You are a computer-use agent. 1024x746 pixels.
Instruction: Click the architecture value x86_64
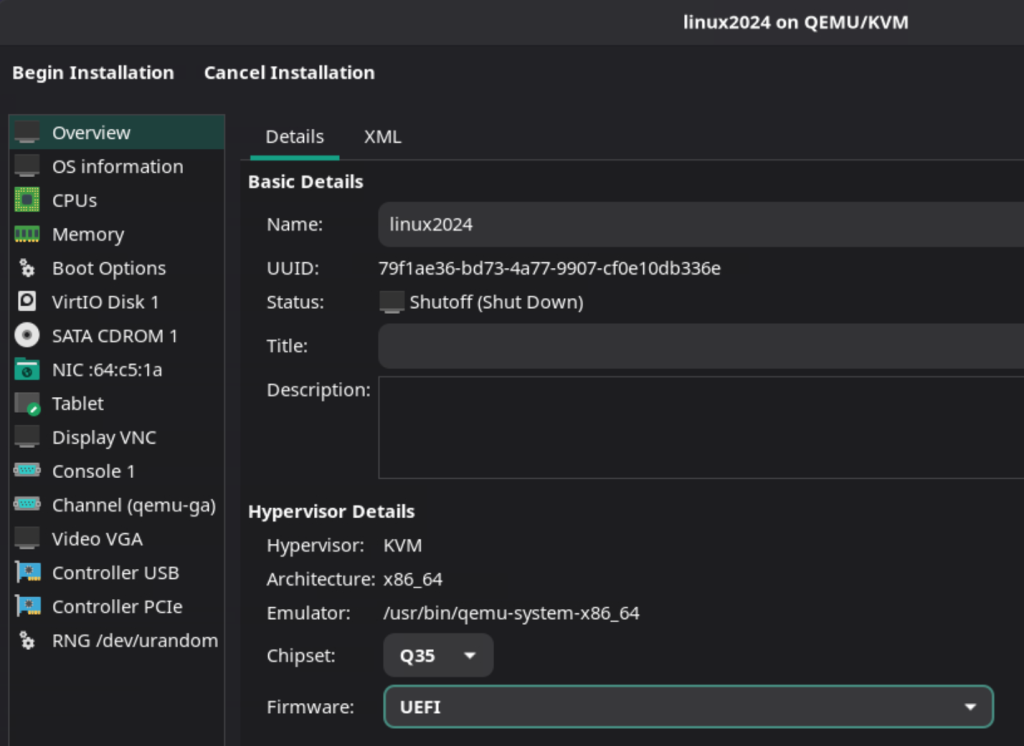pos(413,579)
